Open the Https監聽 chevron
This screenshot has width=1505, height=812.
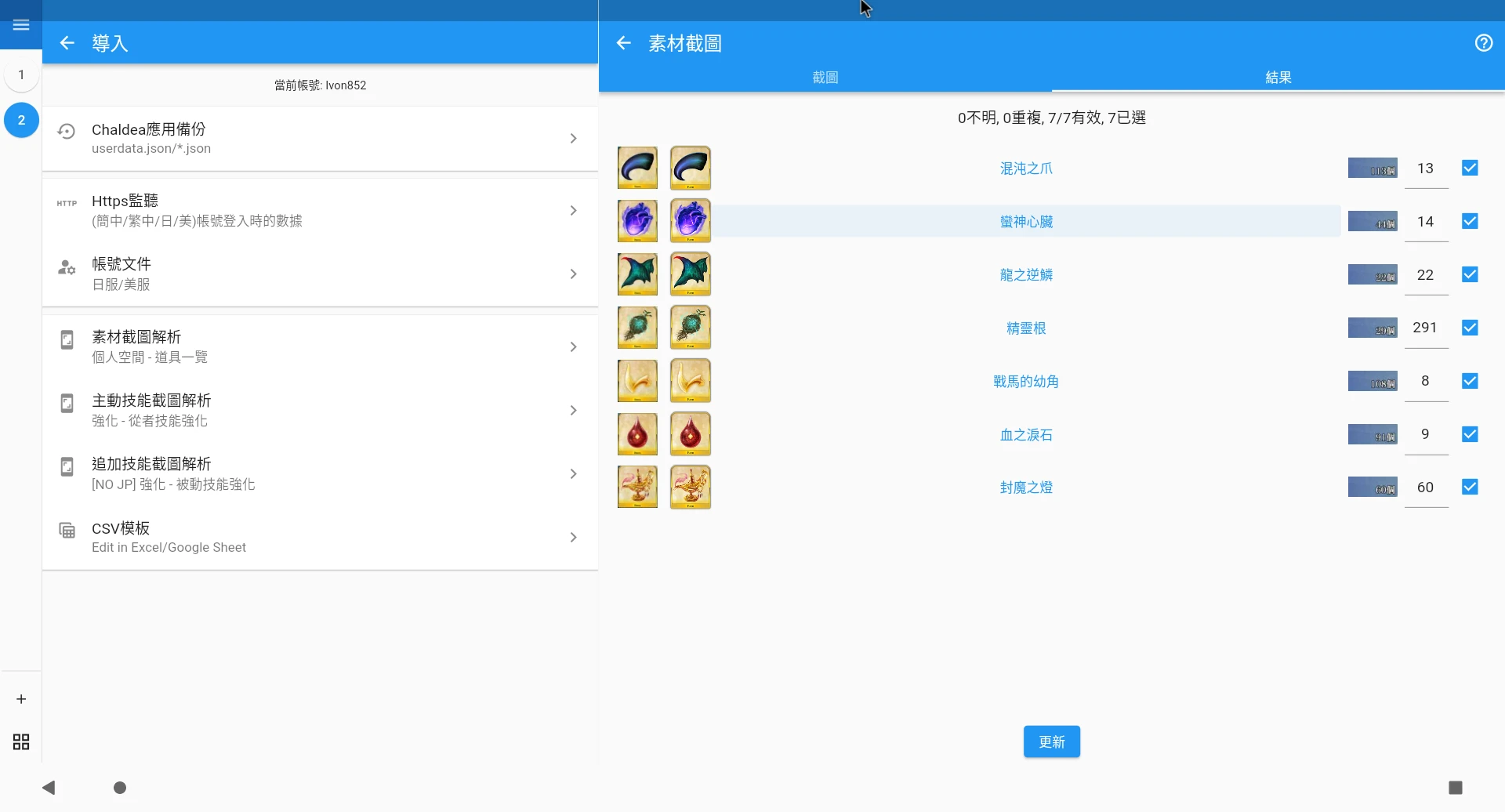(x=573, y=211)
